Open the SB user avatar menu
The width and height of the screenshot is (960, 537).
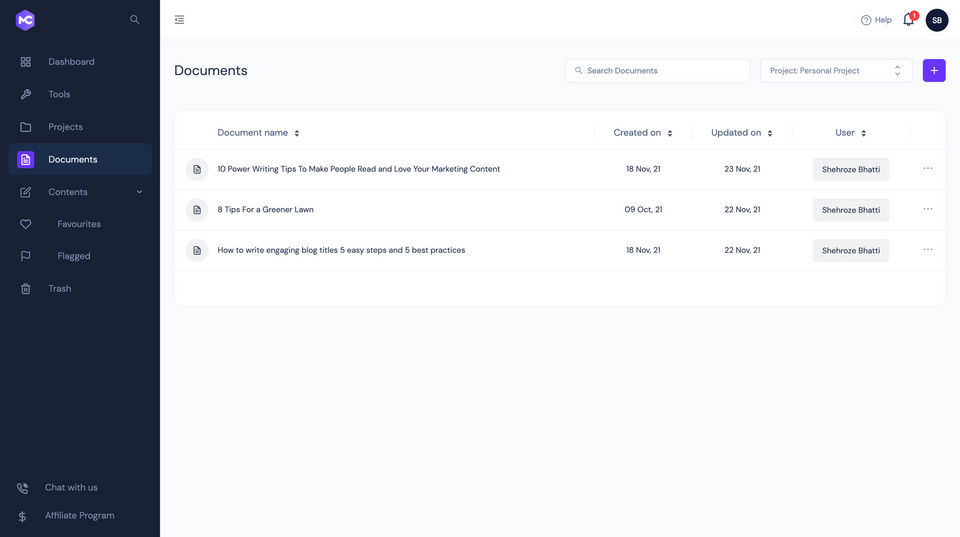937,20
